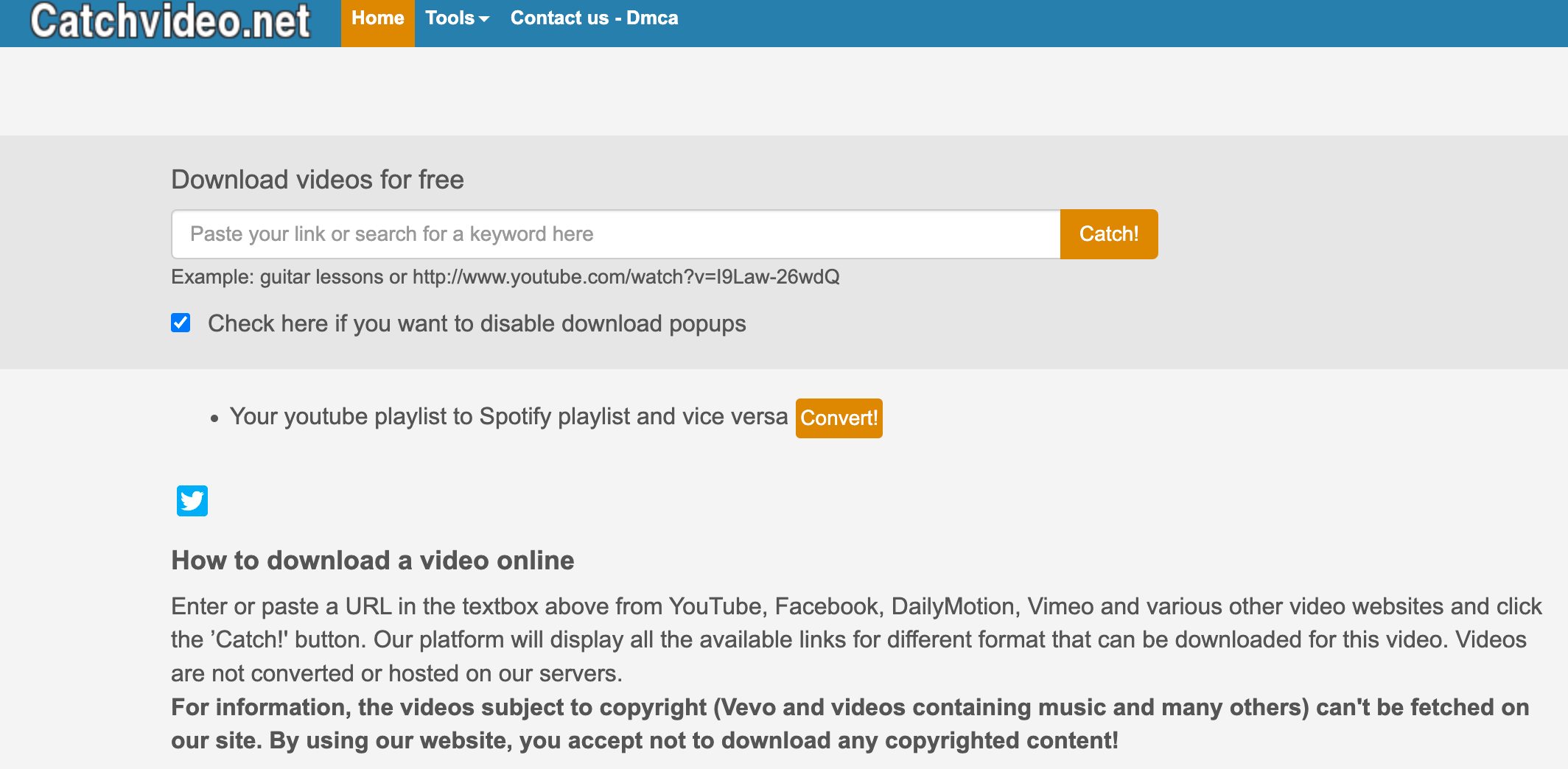Click the Catch! button
This screenshot has height=769, width=1568.
click(1109, 234)
